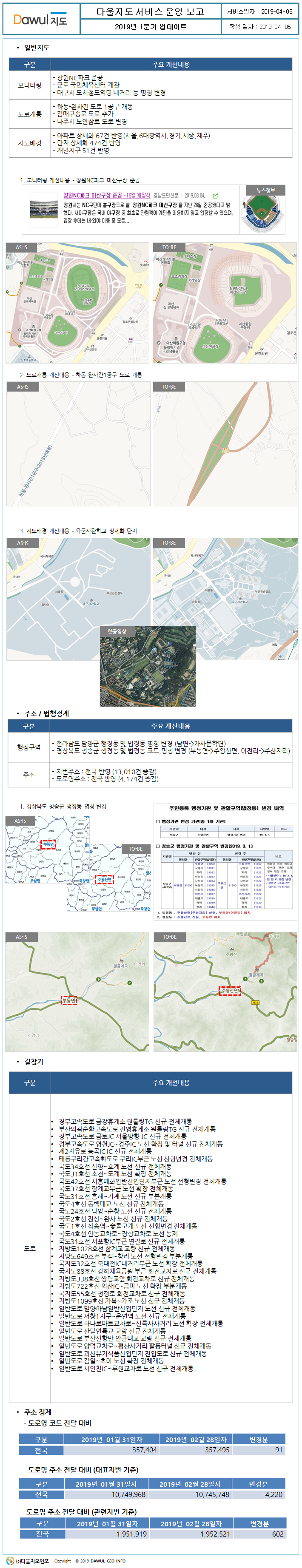Select the 서비스일자 : 2019-04-05 field
The image size is (302, 1568).
[x=259, y=11]
